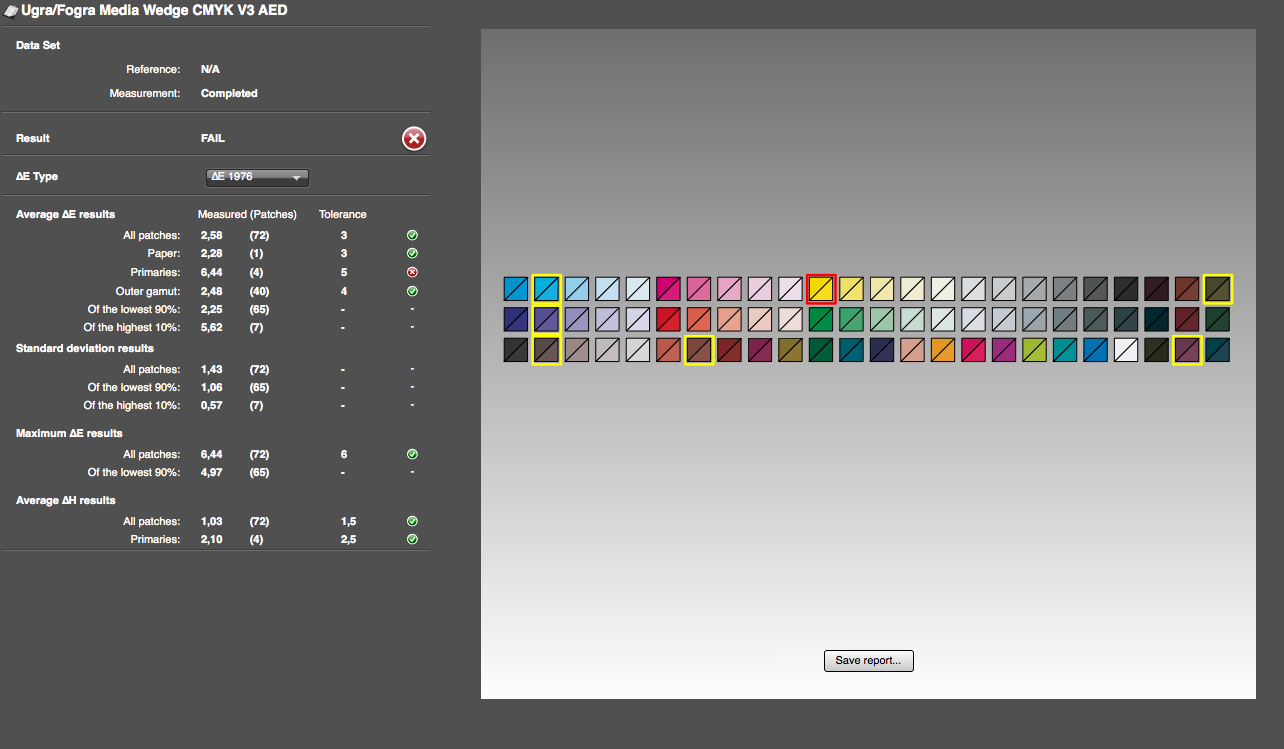Click the 5,62 highest 10% value
The height and width of the screenshot is (749, 1284).
pos(211,327)
